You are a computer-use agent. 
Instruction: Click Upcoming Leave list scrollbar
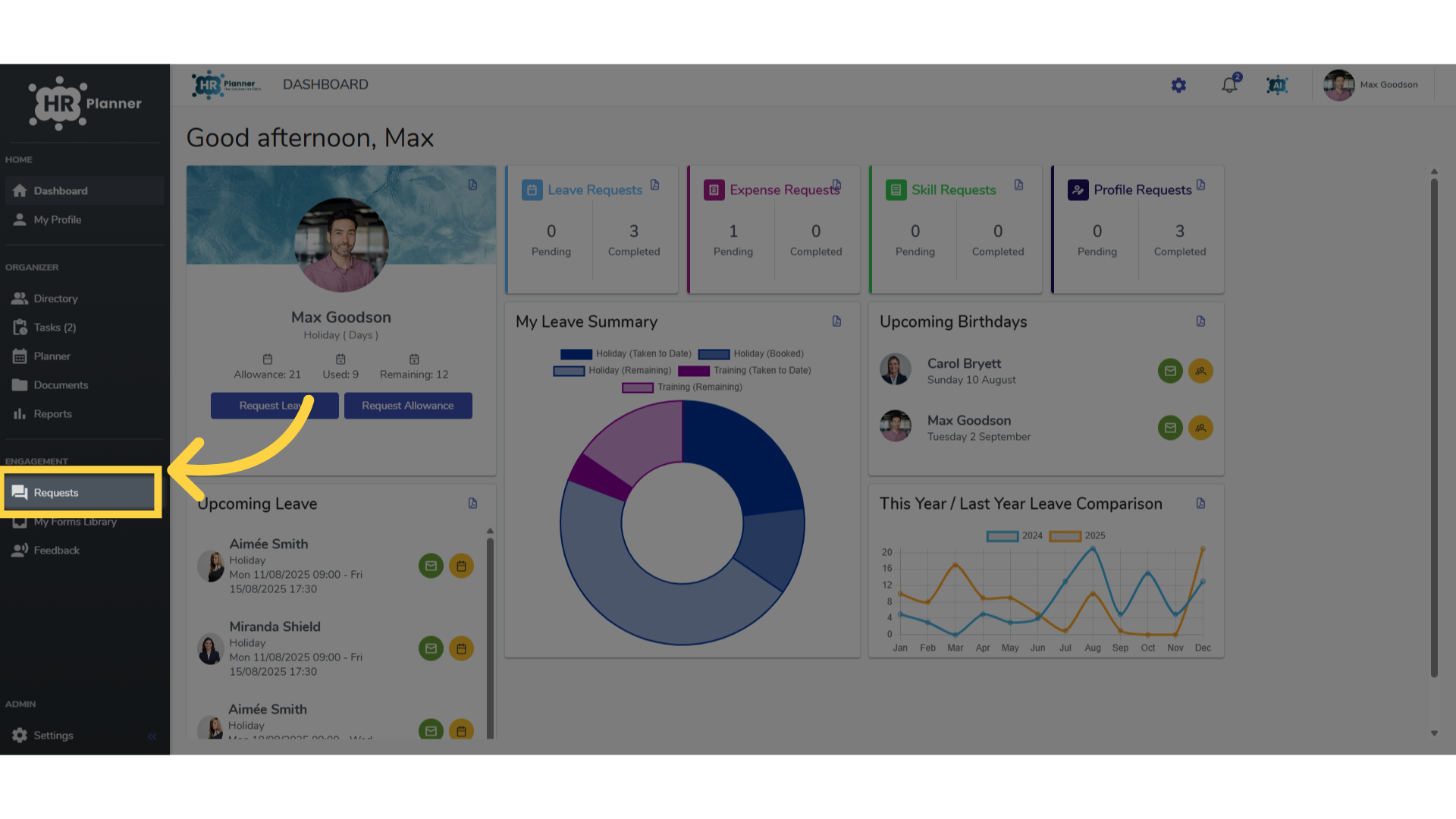(490, 637)
